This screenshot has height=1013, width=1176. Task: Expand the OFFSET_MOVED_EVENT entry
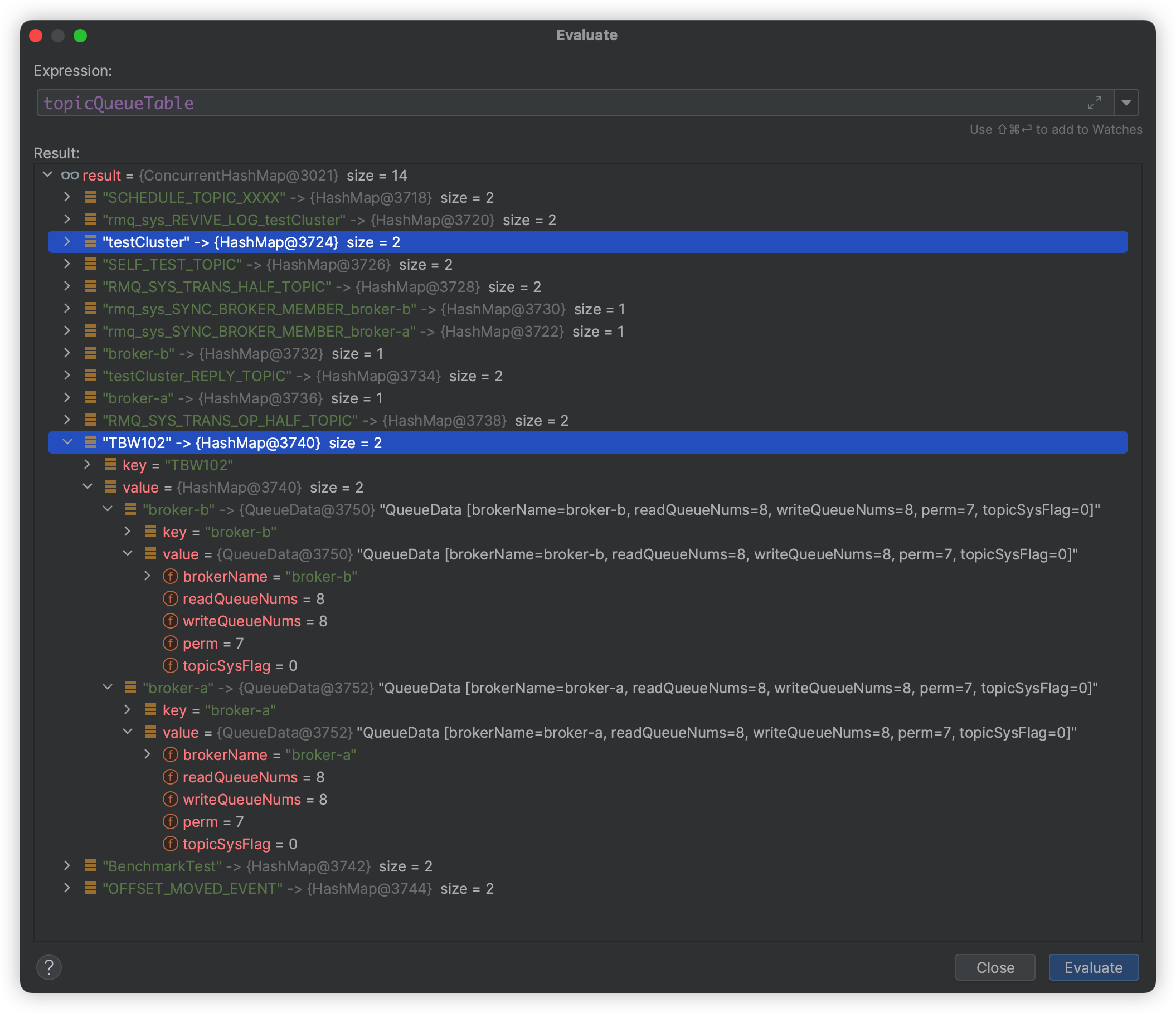coord(67,888)
